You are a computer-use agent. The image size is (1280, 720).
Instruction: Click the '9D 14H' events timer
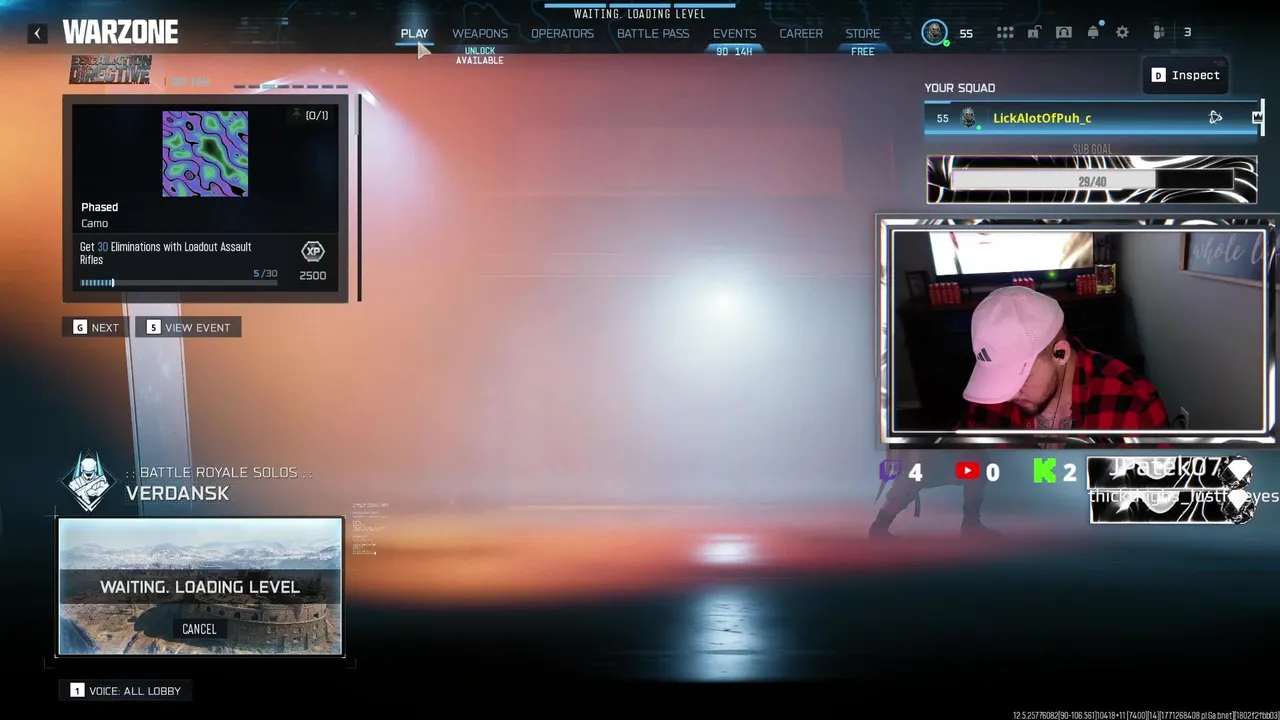click(734, 51)
